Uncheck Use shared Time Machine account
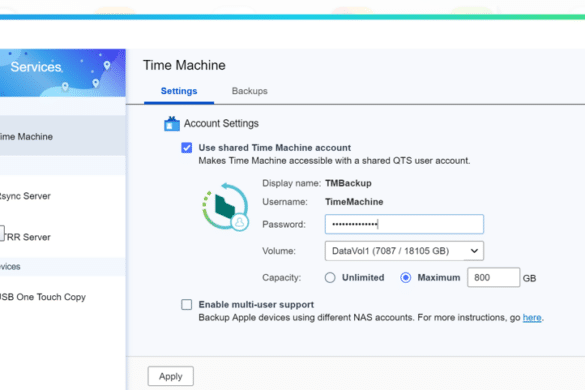Viewport: 585px width, 390px height. click(187, 148)
